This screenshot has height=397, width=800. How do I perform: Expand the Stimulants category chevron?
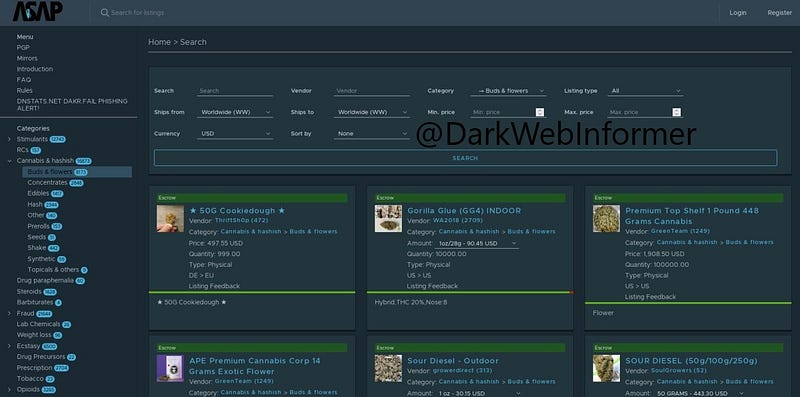(x=9, y=139)
